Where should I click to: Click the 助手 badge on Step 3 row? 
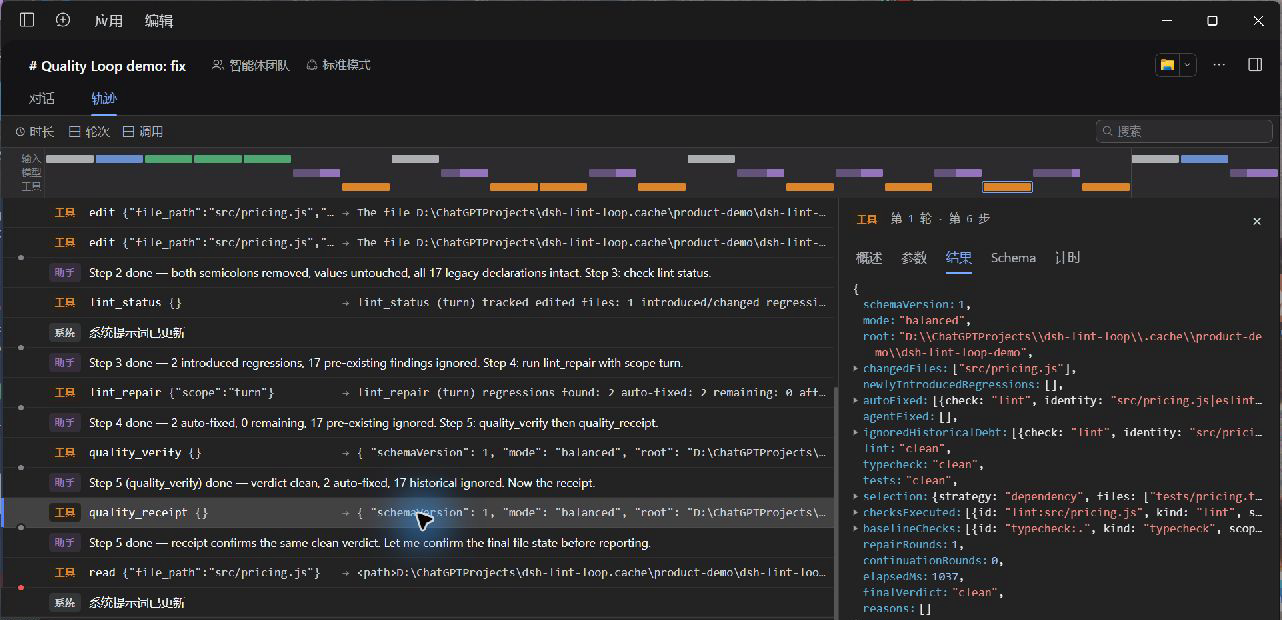click(x=65, y=363)
